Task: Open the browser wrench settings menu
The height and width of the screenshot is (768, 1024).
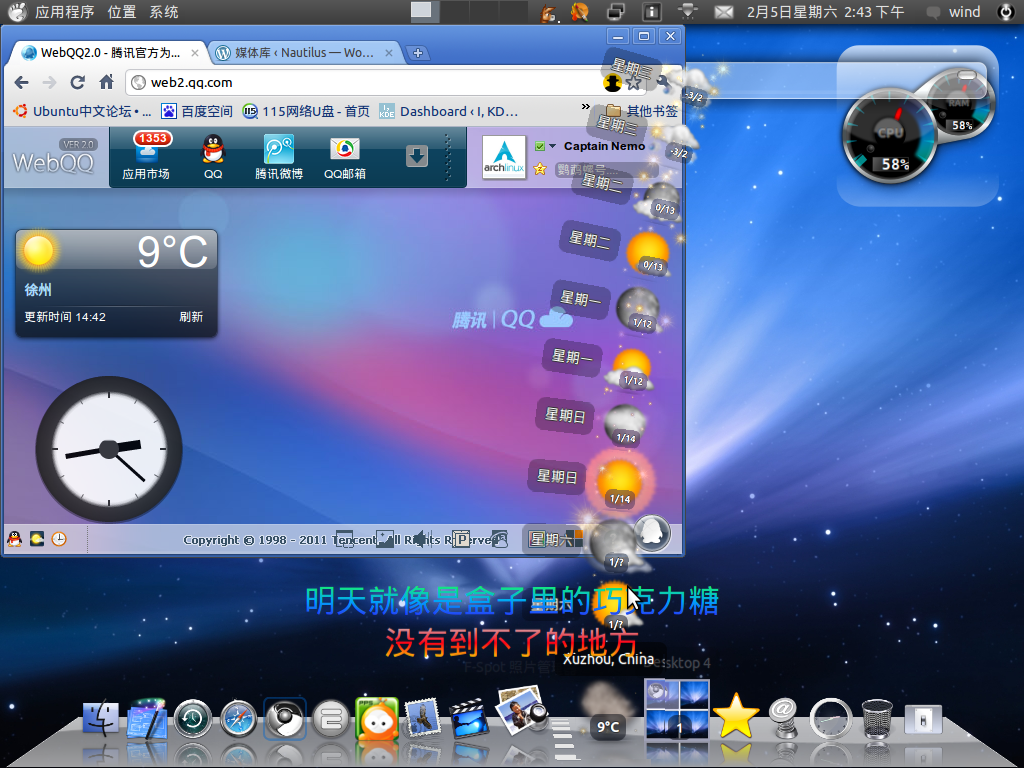Action: click(664, 82)
